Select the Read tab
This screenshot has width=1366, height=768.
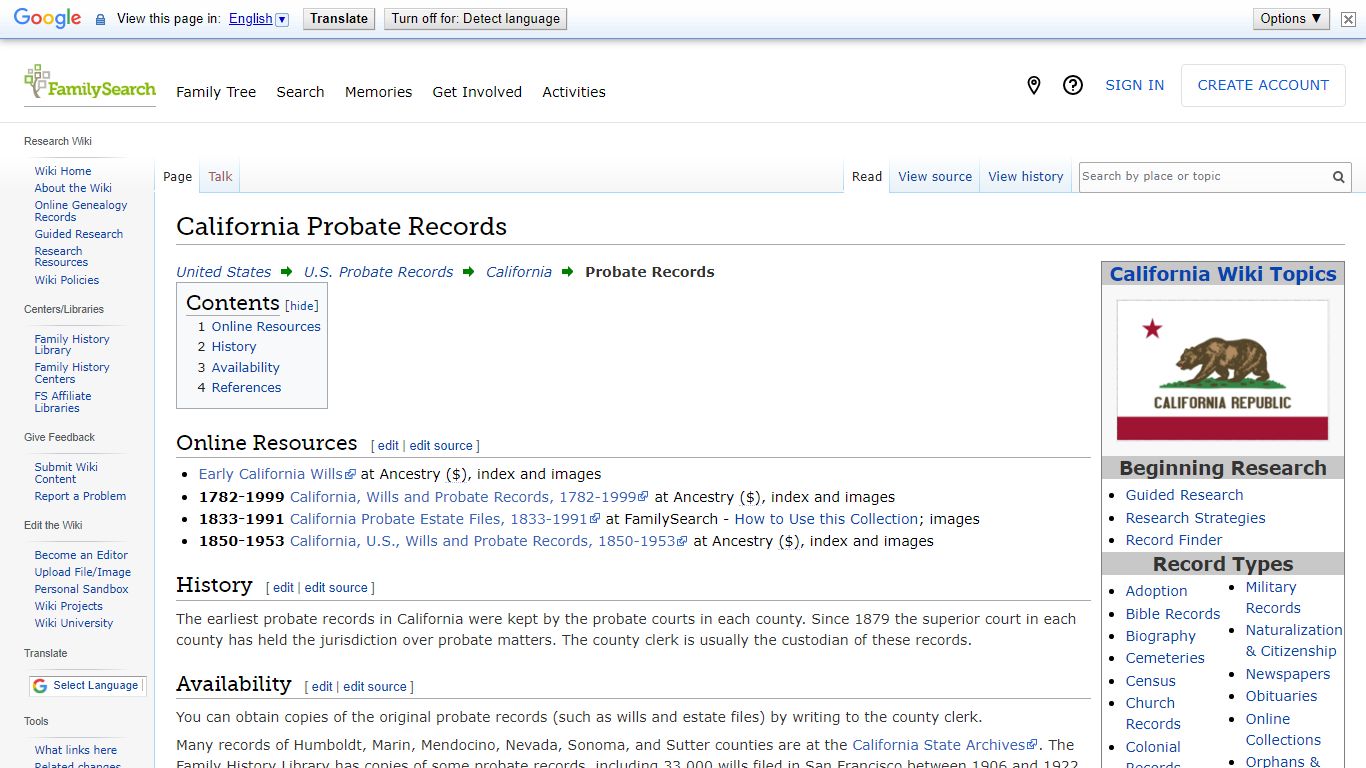pyautogui.click(x=867, y=177)
